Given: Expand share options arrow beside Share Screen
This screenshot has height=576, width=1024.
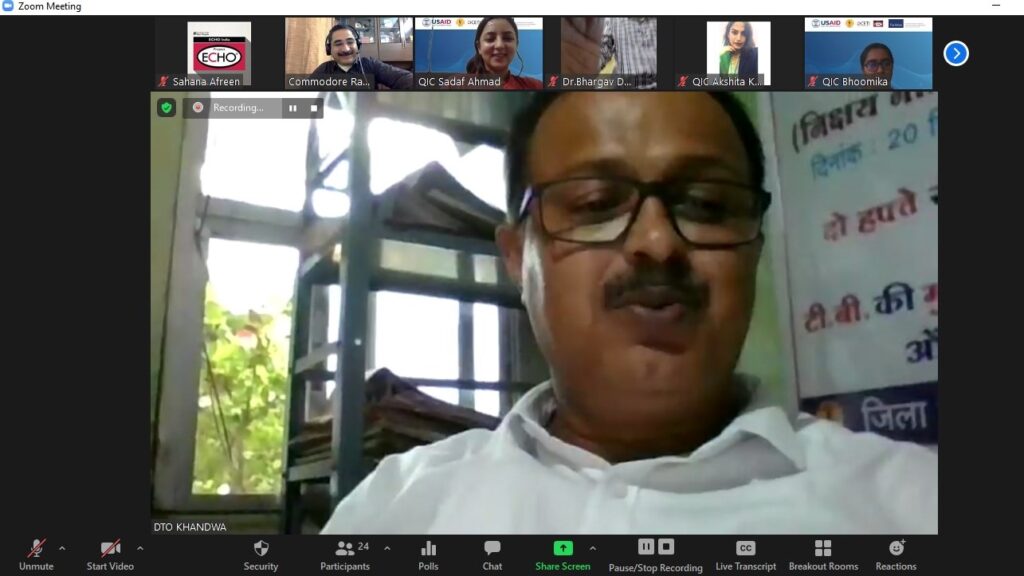Looking at the screenshot, I should coord(592,548).
